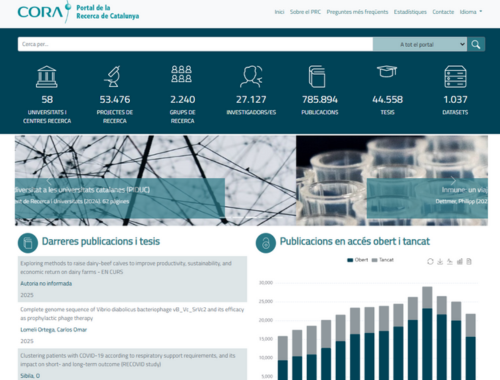Open author Lomelí Ortega, Carlos Omar
This screenshot has width=500, height=380.
(x=53, y=330)
